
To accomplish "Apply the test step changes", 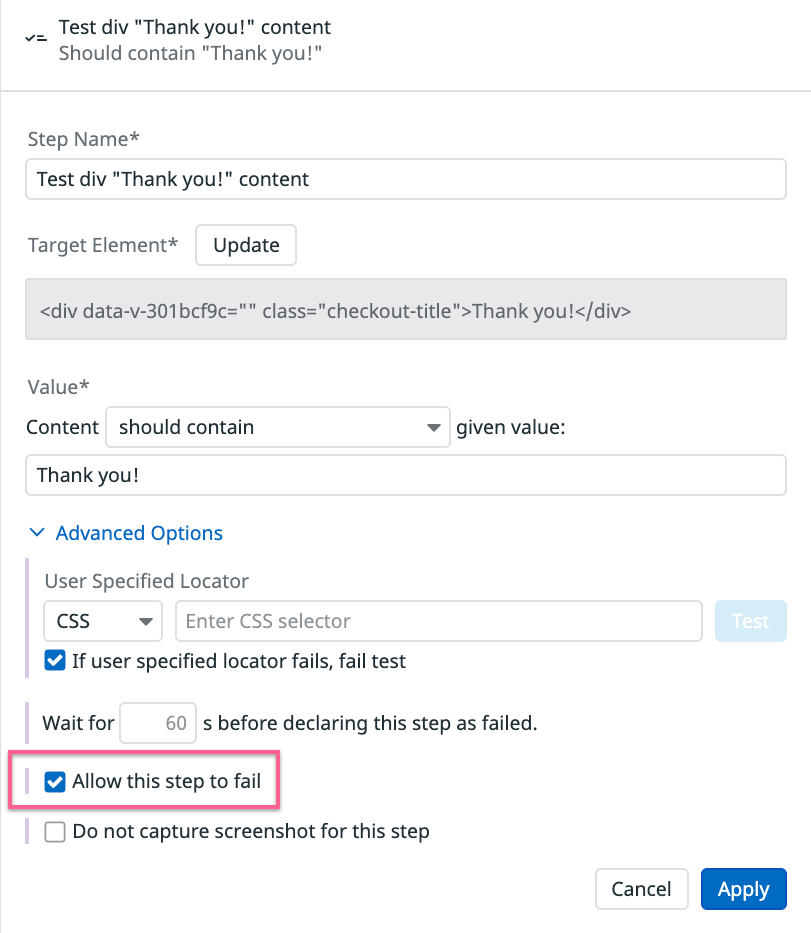I will pos(743,888).
